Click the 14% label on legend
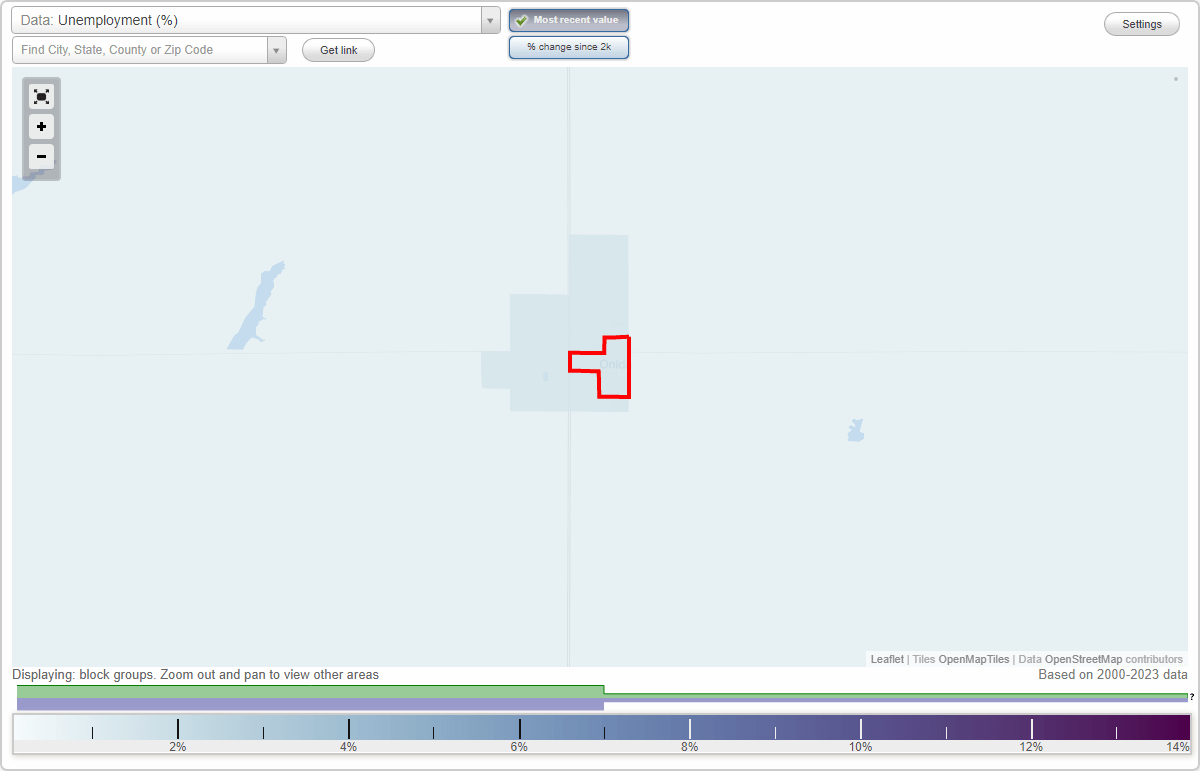The width and height of the screenshot is (1200, 771). coord(1179,747)
